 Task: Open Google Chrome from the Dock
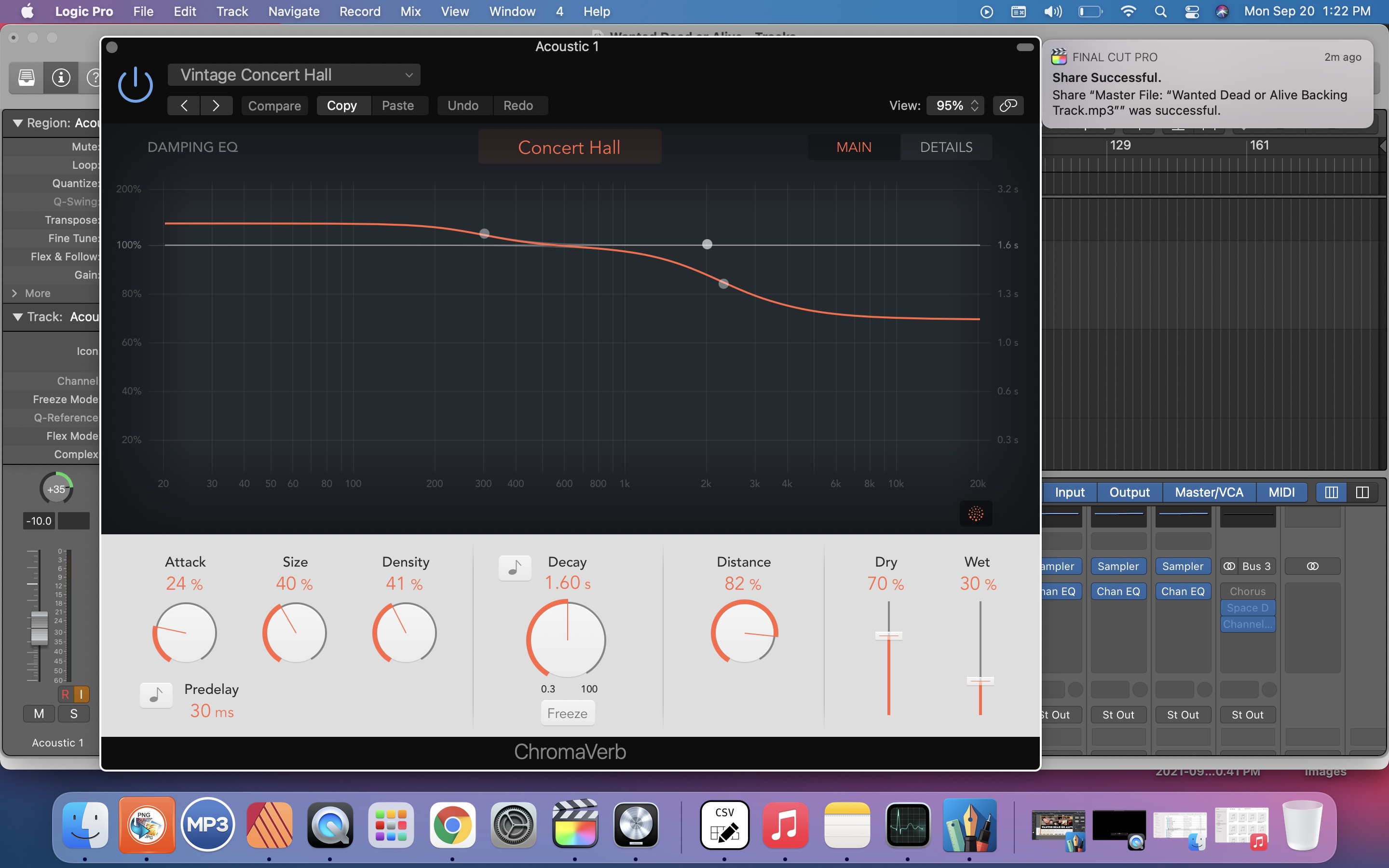click(x=452, y=825)
